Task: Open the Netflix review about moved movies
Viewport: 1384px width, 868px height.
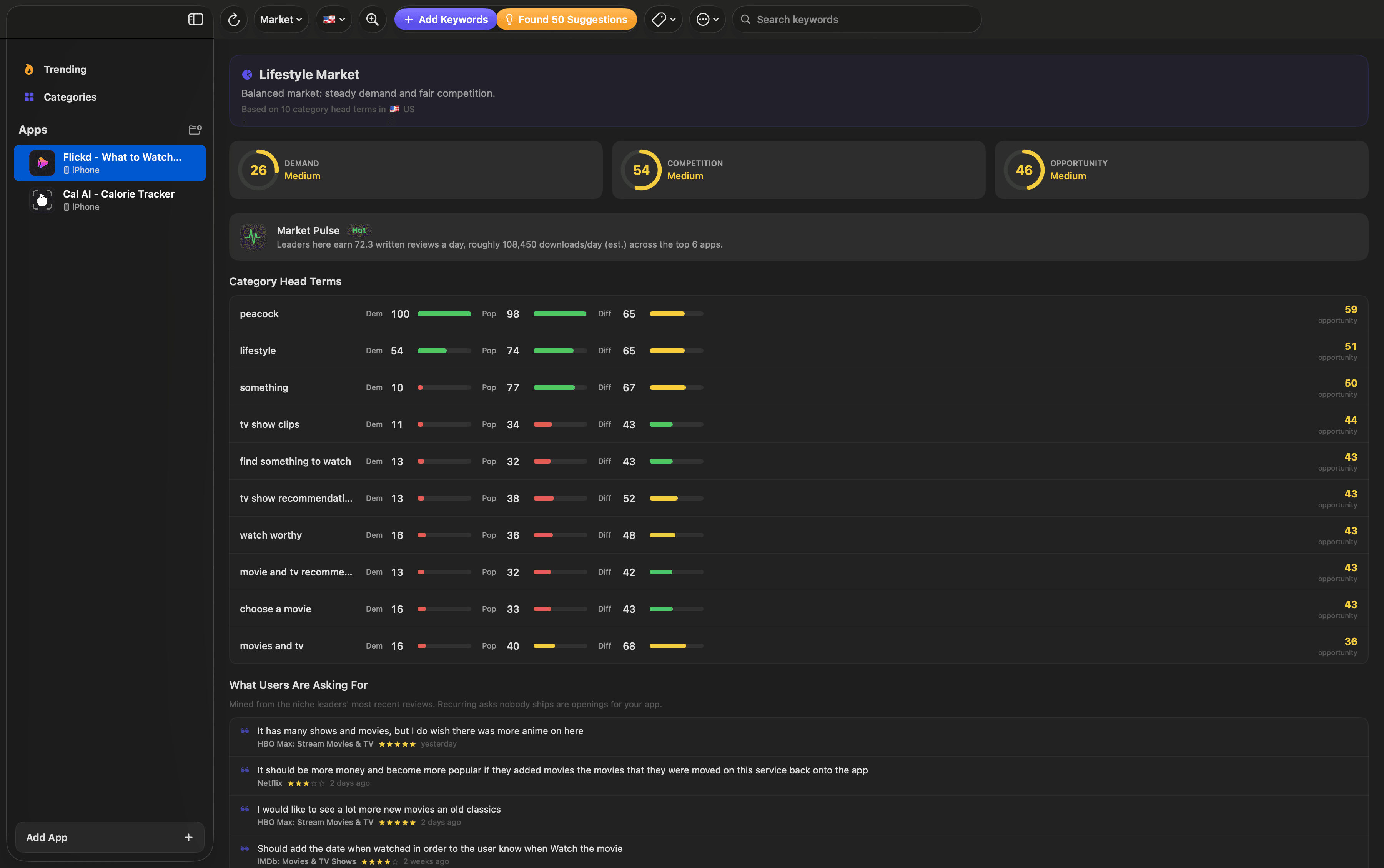Action: (x=798, y=776)
